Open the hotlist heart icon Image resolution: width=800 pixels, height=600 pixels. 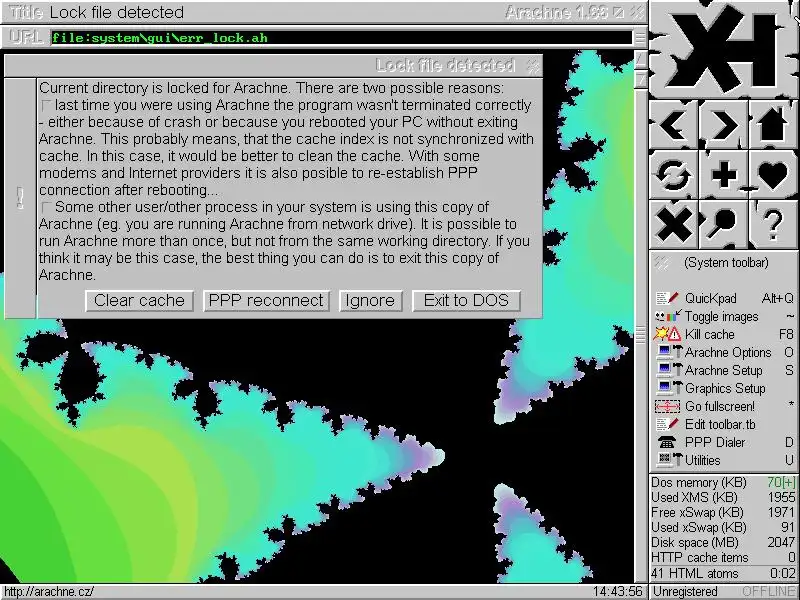tap(773, 174)
